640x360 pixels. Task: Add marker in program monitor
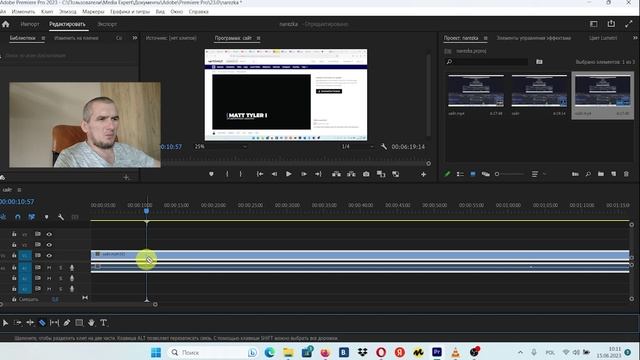211,174
